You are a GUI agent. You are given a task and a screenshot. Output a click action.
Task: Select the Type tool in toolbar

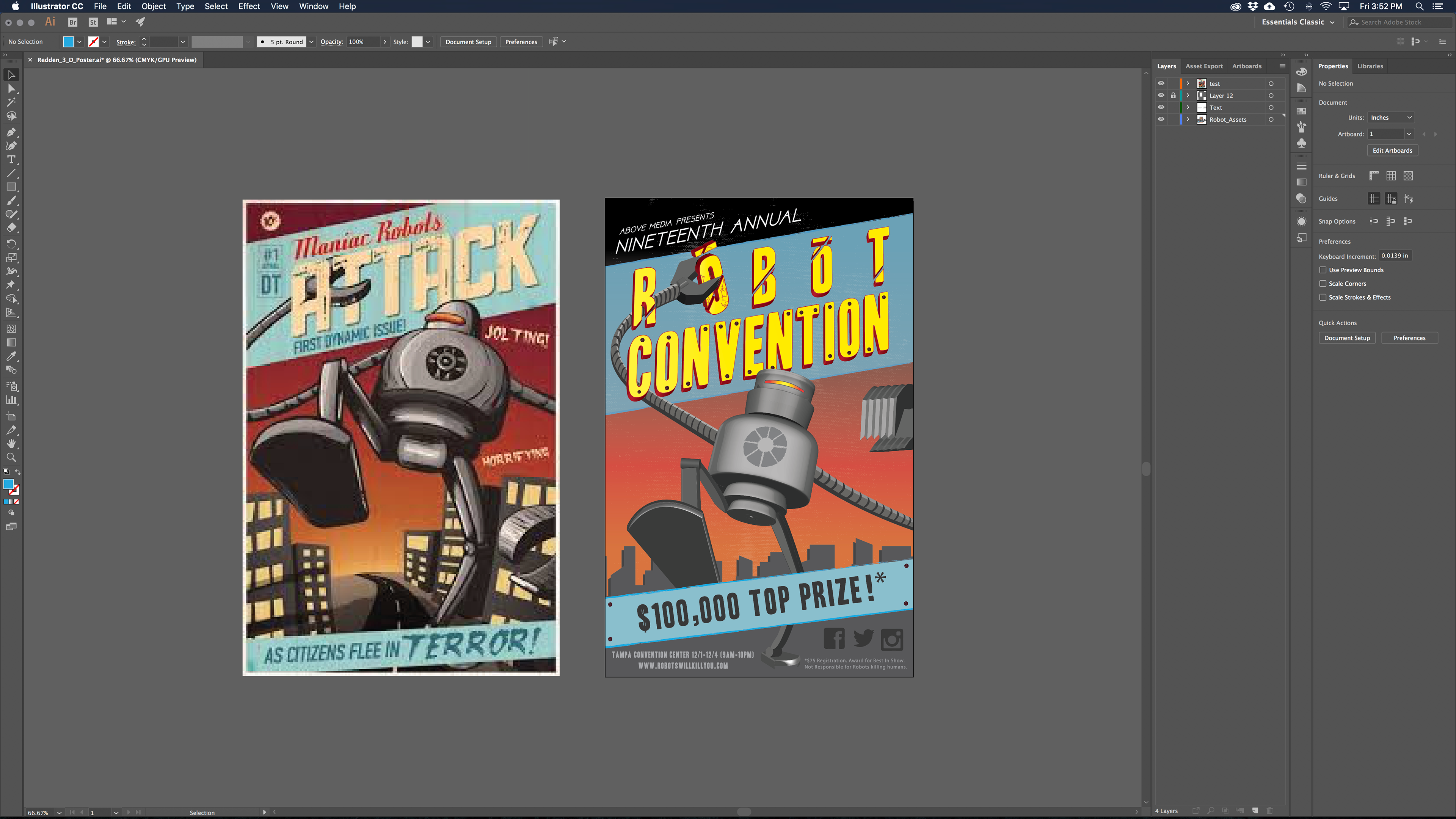[11, 159]
